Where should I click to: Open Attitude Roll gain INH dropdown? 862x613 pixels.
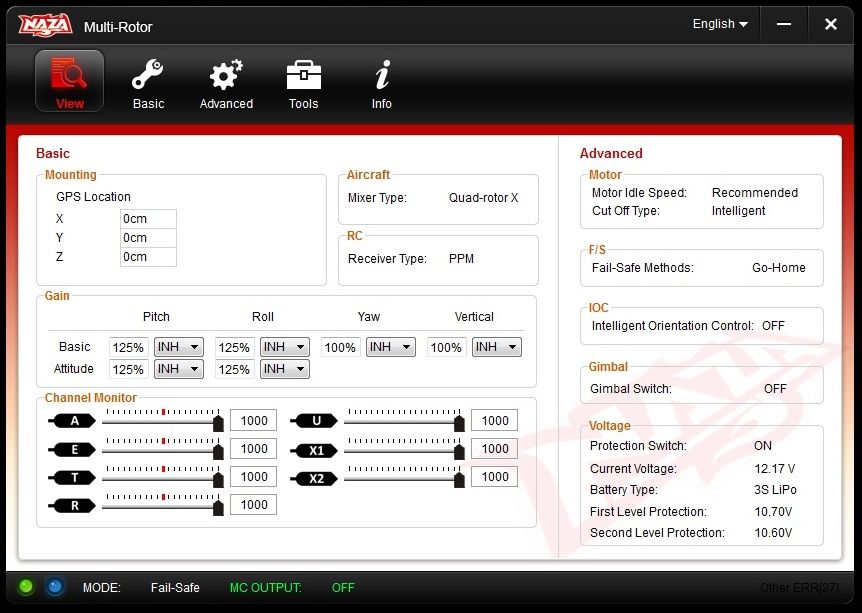[285, 369]
